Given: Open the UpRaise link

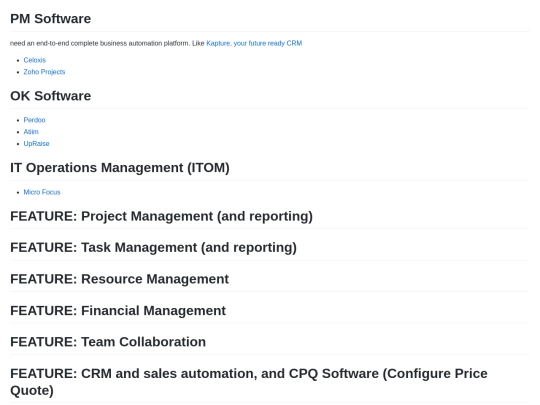Looking at the screenshot, I should pos(36,144).
